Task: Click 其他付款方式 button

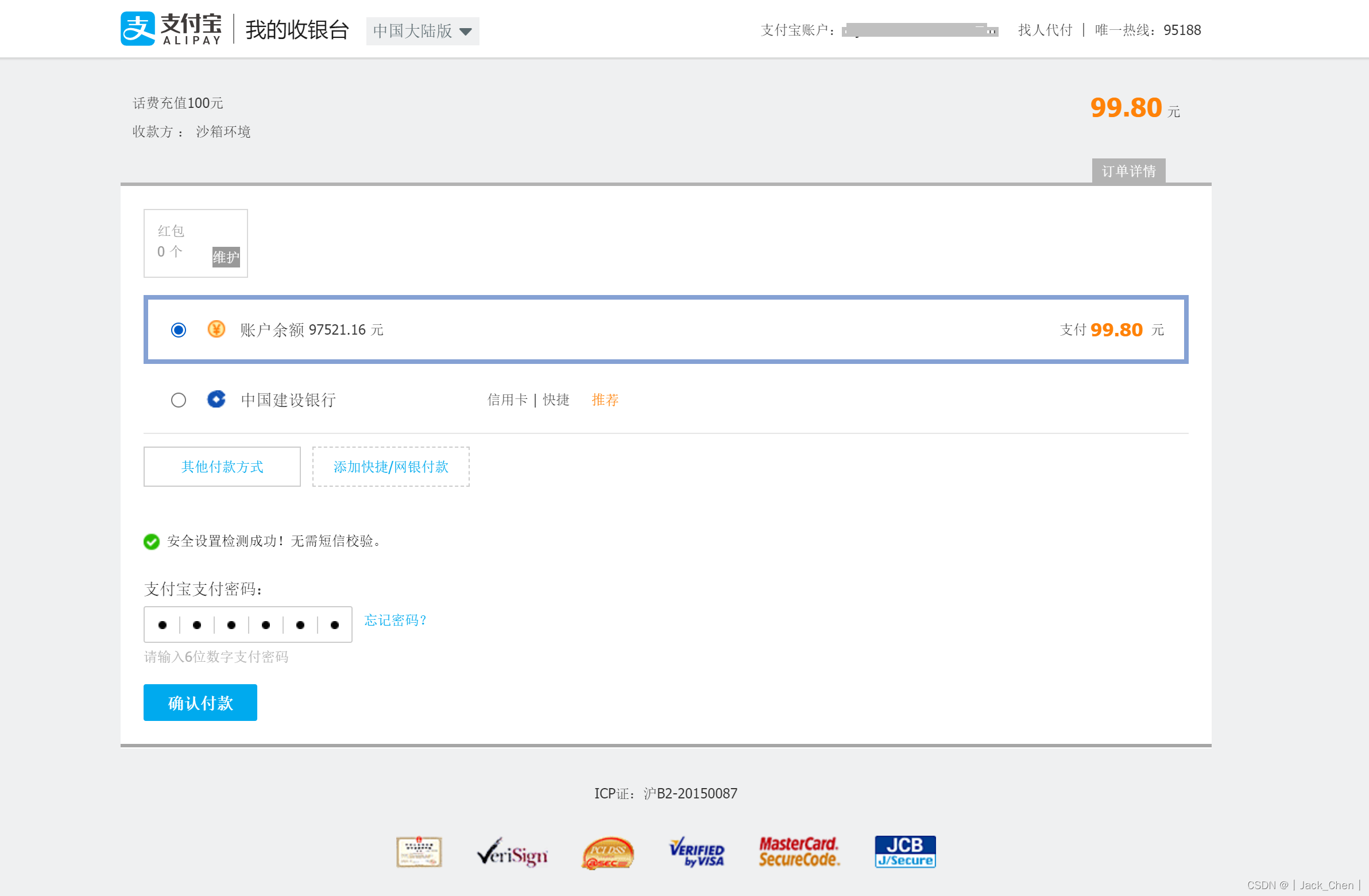Action: click(222, 467)
